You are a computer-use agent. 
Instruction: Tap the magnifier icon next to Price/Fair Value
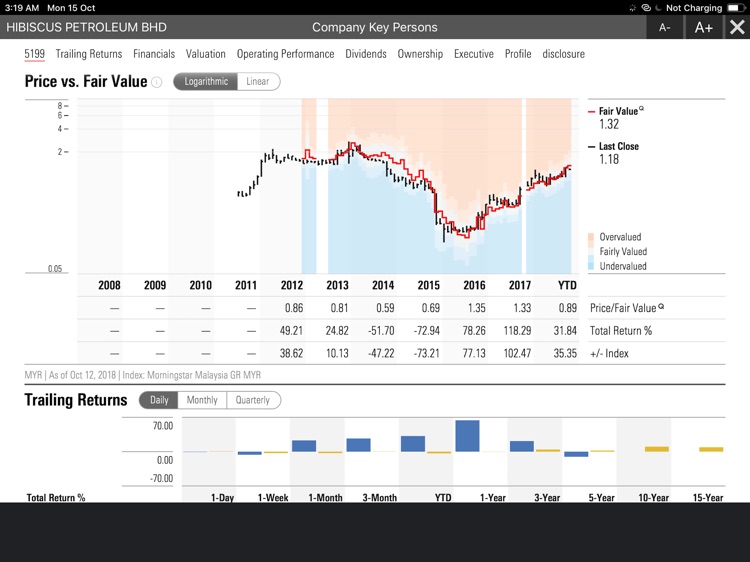[661, 306]
